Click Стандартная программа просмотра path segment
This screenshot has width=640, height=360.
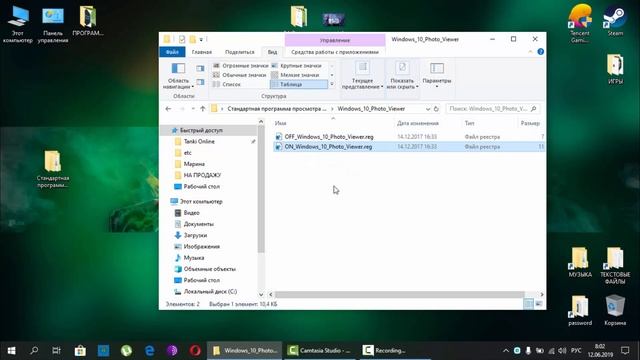277,109
